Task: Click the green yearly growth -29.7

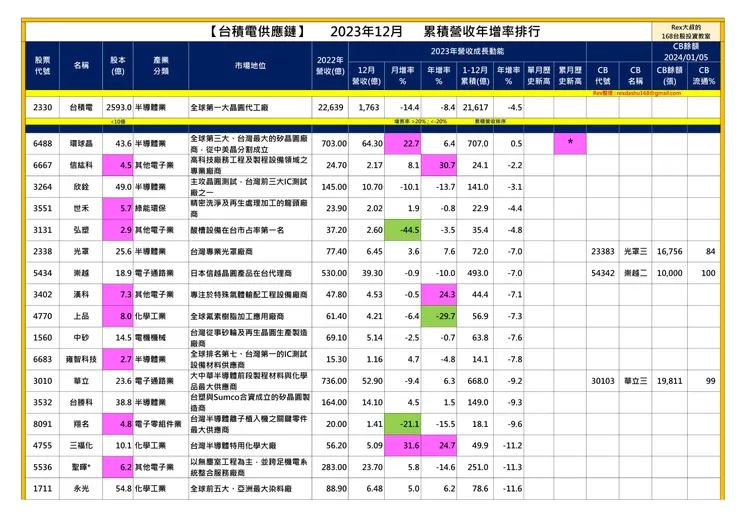Action: 439,316
